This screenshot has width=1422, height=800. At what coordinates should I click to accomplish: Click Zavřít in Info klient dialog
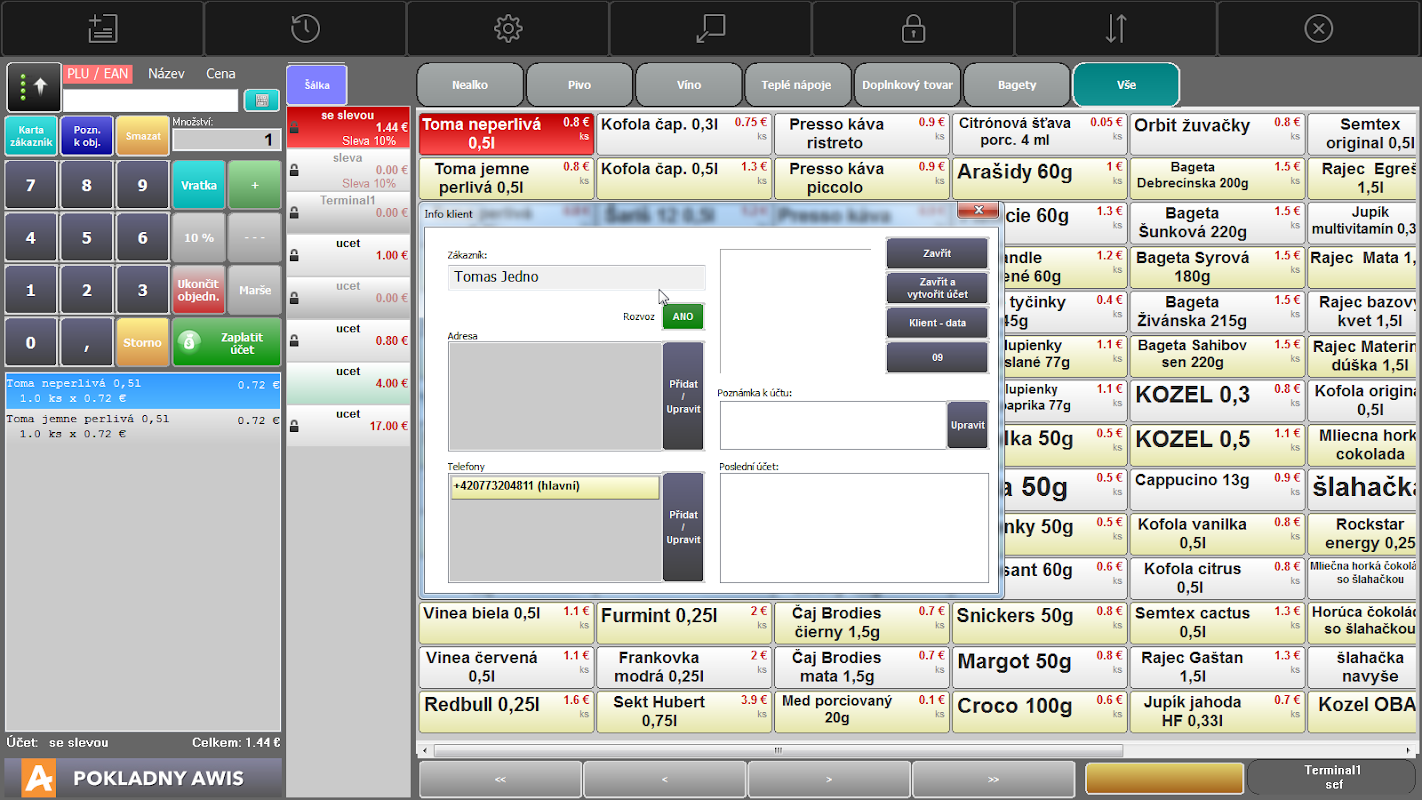[x=937, y=253]
